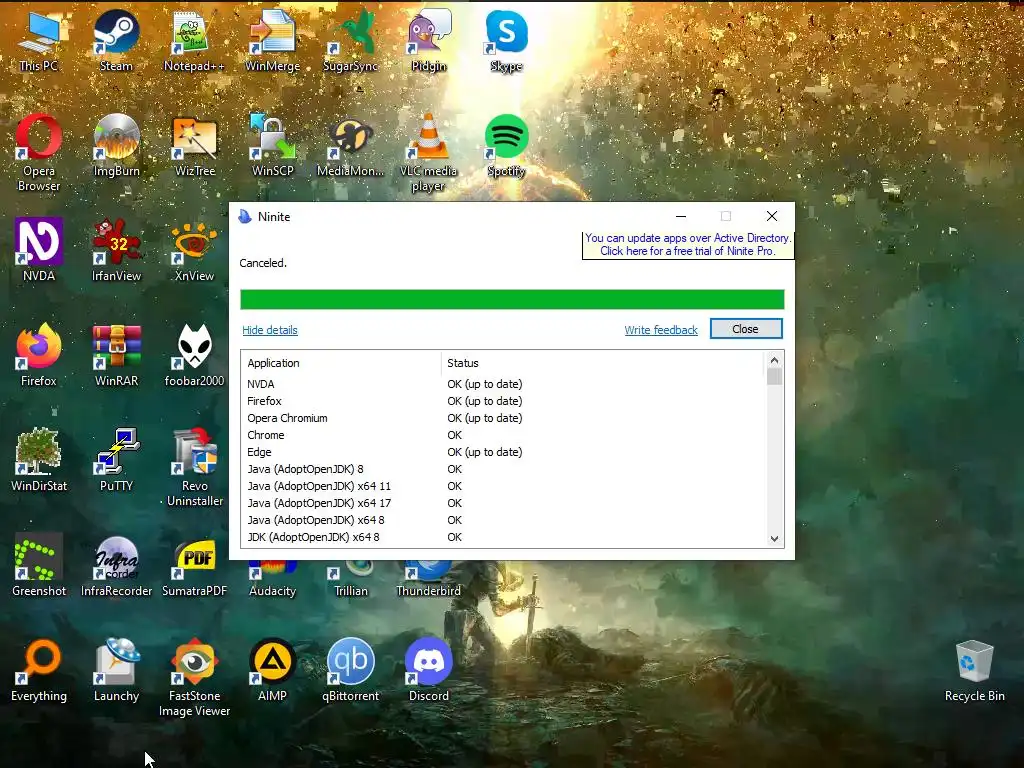
Task: Select the Recycle Bin icon
Action: (974, 670)
